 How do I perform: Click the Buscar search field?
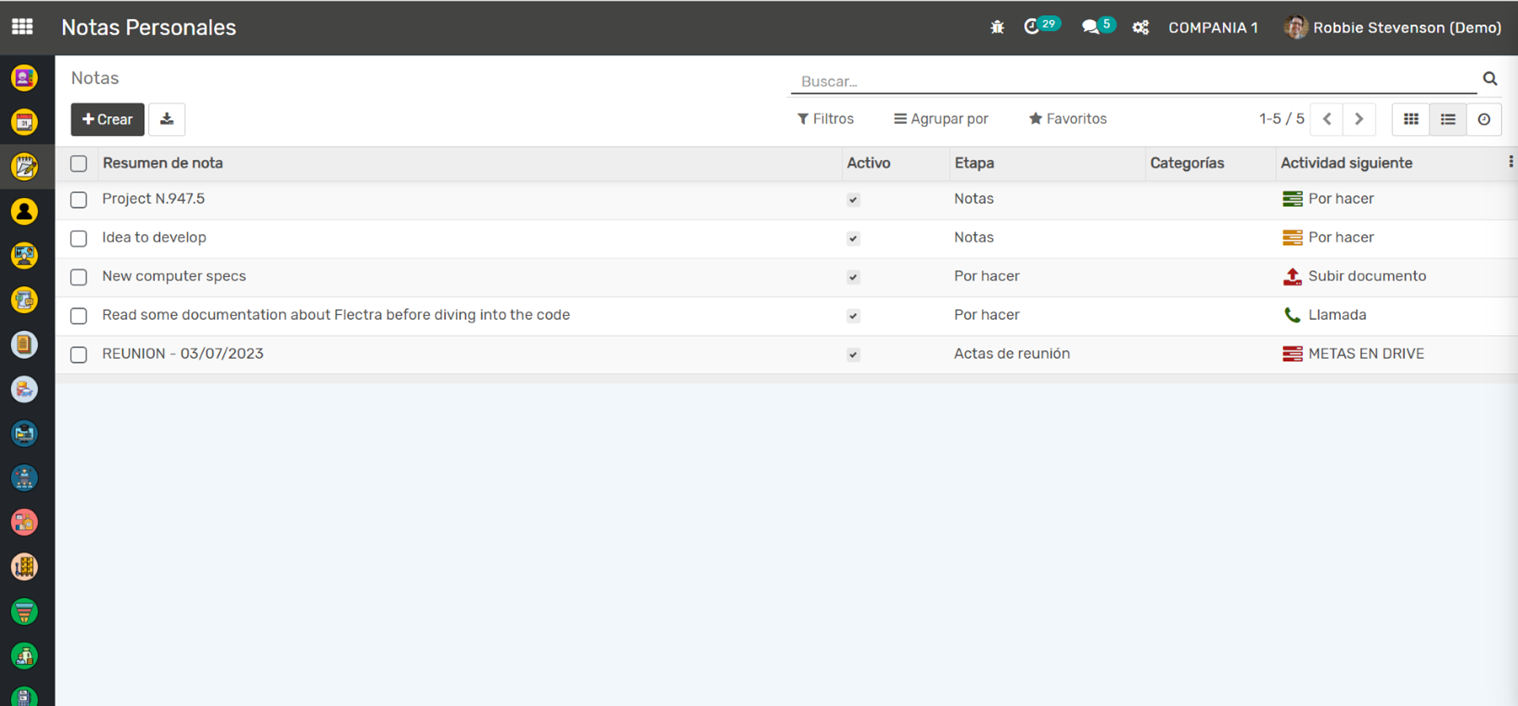pyautogui.click(x=1134, y=81)
